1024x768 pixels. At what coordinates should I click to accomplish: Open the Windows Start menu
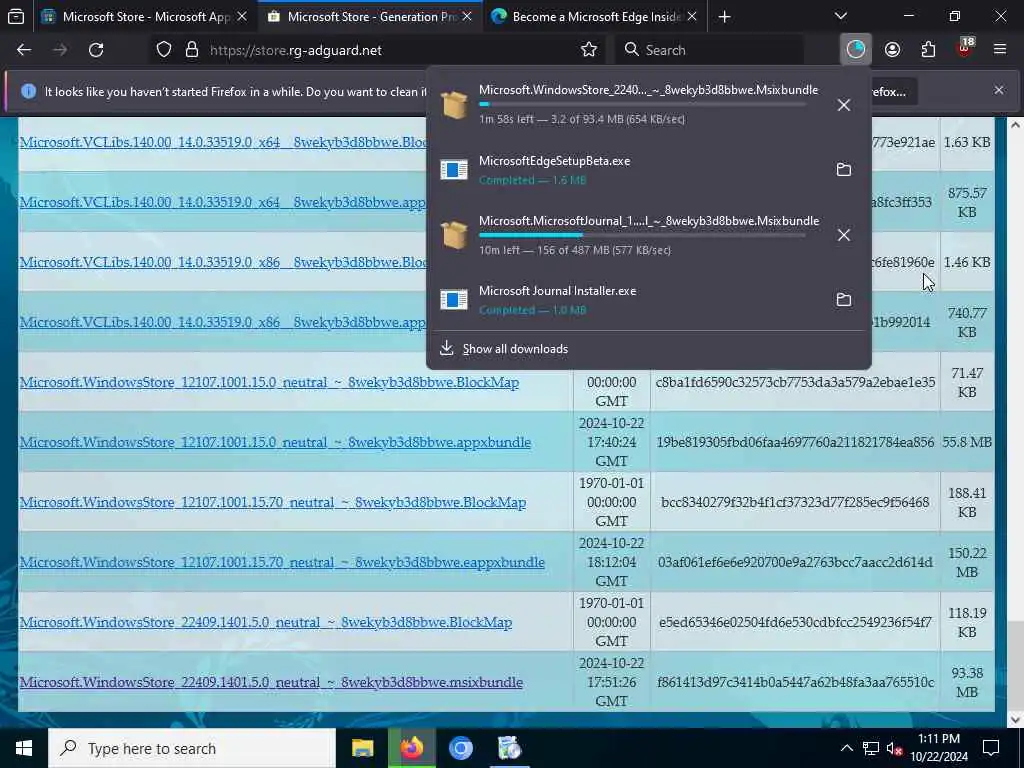pyautogui.click(x=24, y=748)
